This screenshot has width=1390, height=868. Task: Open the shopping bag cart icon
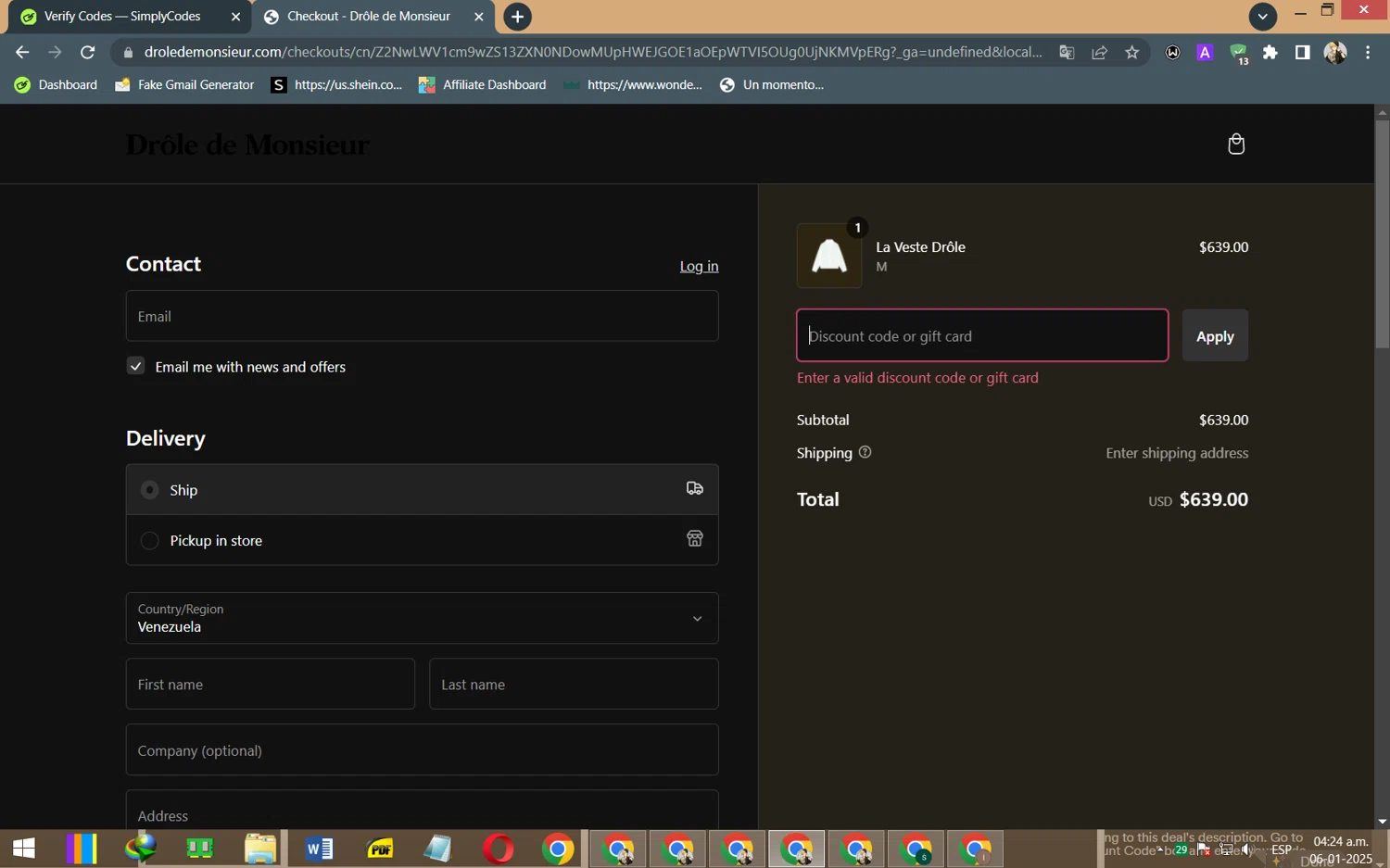pos(1236,144)
